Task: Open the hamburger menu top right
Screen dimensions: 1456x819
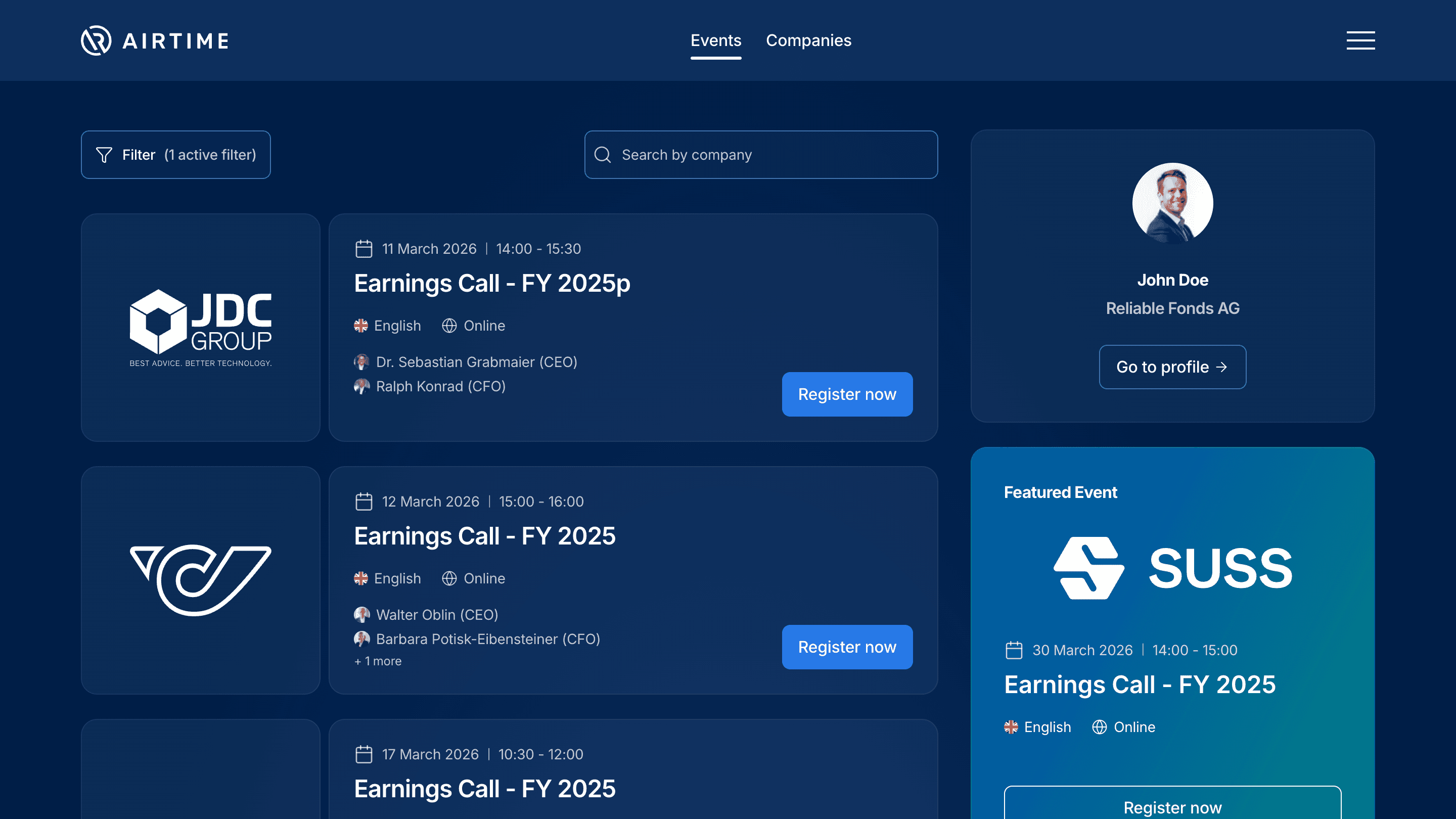Action: (x=1360, y=40)
